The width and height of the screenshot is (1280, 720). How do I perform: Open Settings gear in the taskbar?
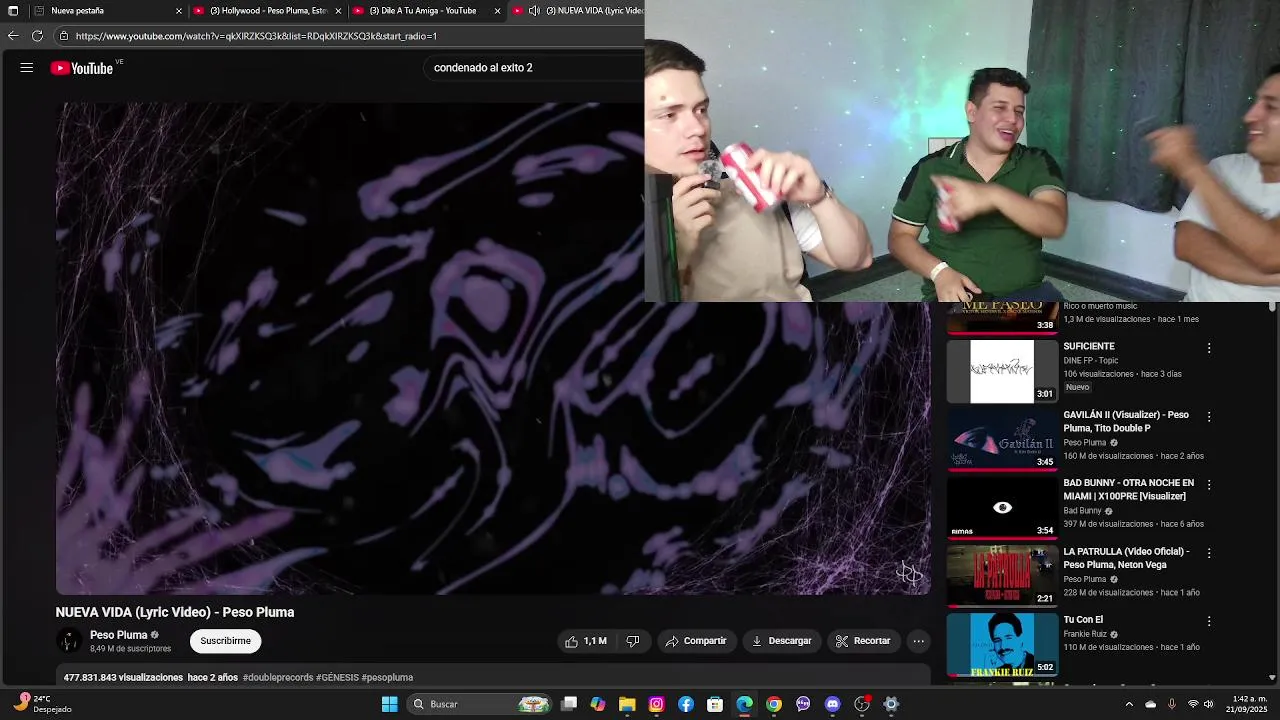pyautogui.click(x=891, y=704)
